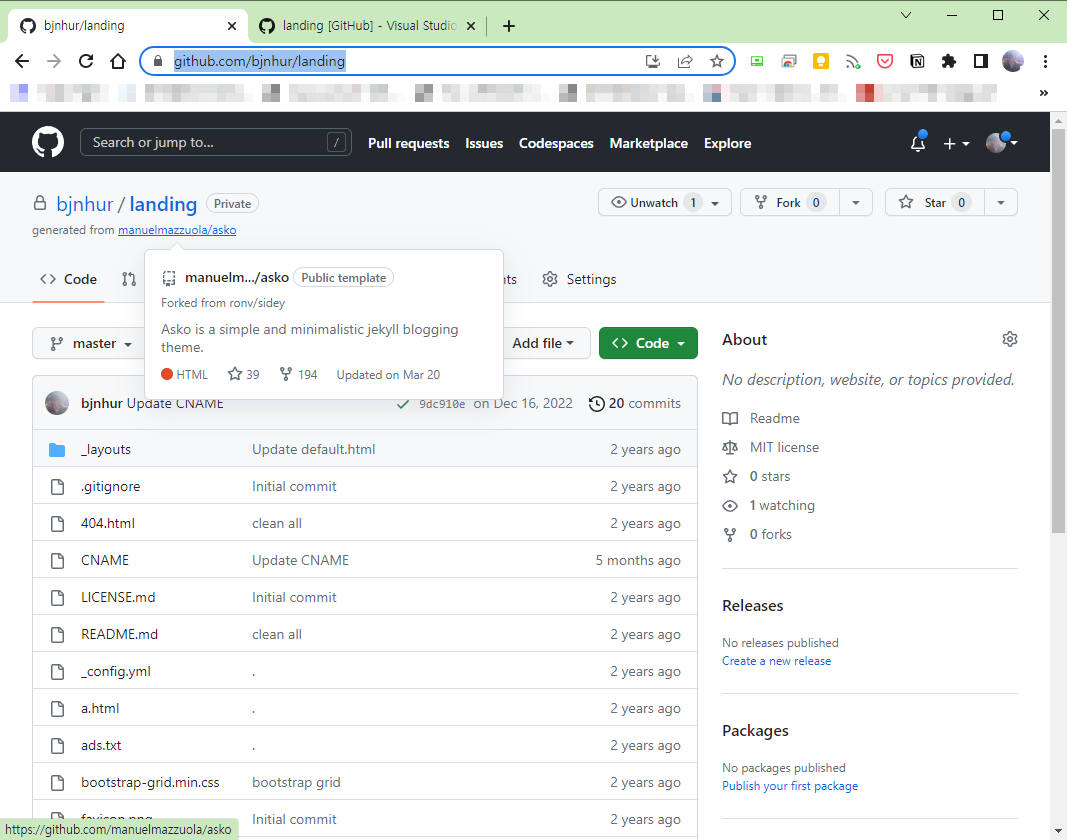Open the CNAME file
The height and width of the screenshot is (840, 1067).
click(x=105, y=560)
